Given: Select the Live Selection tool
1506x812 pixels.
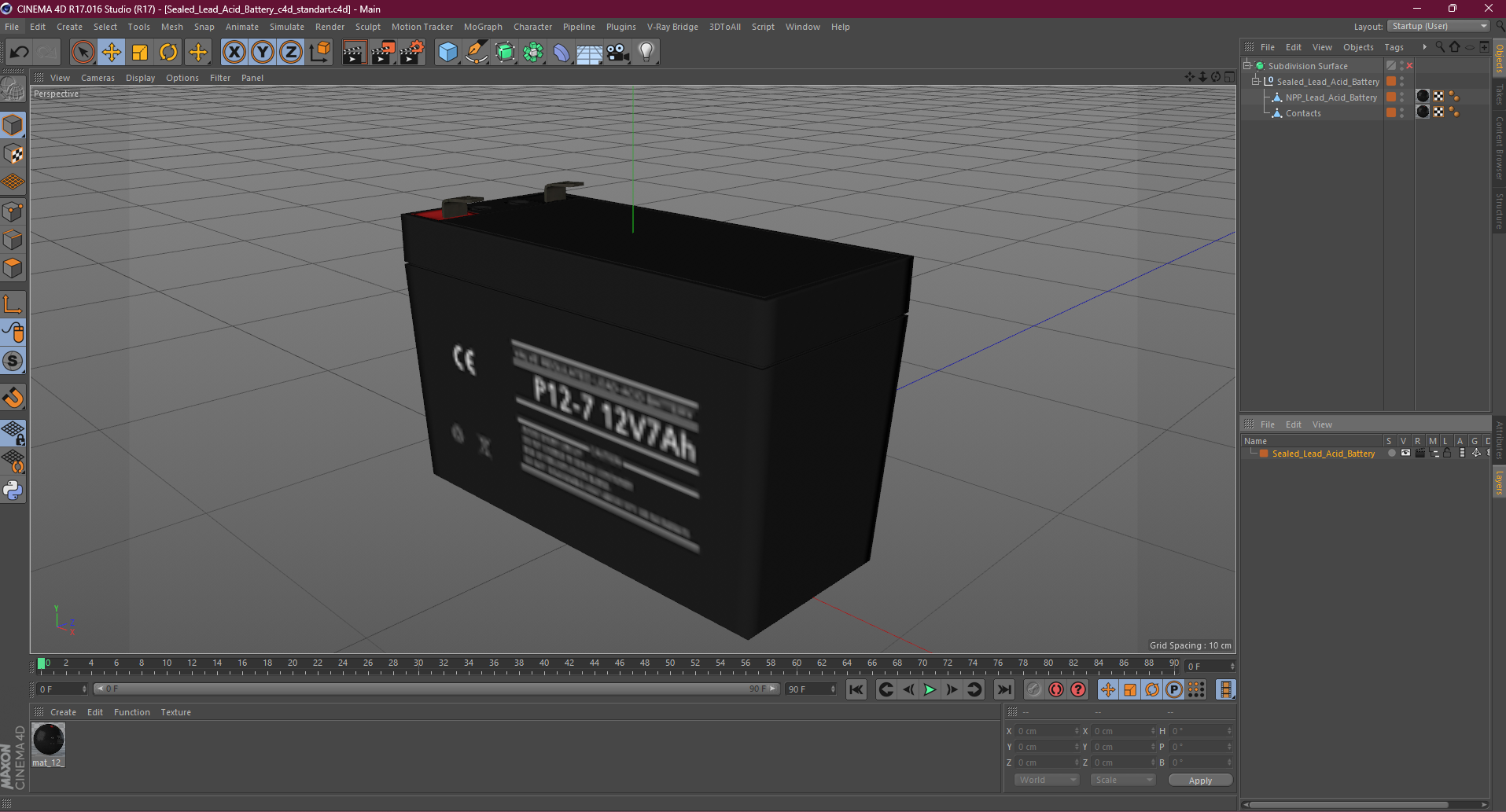Looking at the screenshot, I should [83, 53].
